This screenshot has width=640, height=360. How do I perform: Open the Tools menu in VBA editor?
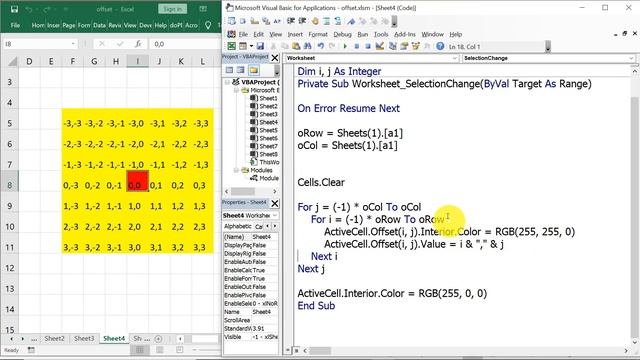point(381,34)
